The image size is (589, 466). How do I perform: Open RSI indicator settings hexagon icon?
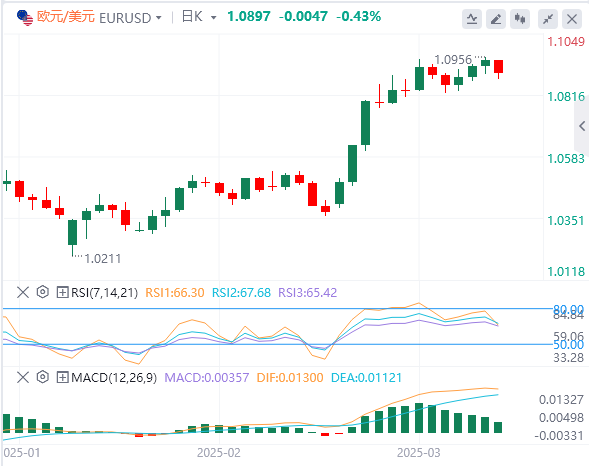[43, 292]
